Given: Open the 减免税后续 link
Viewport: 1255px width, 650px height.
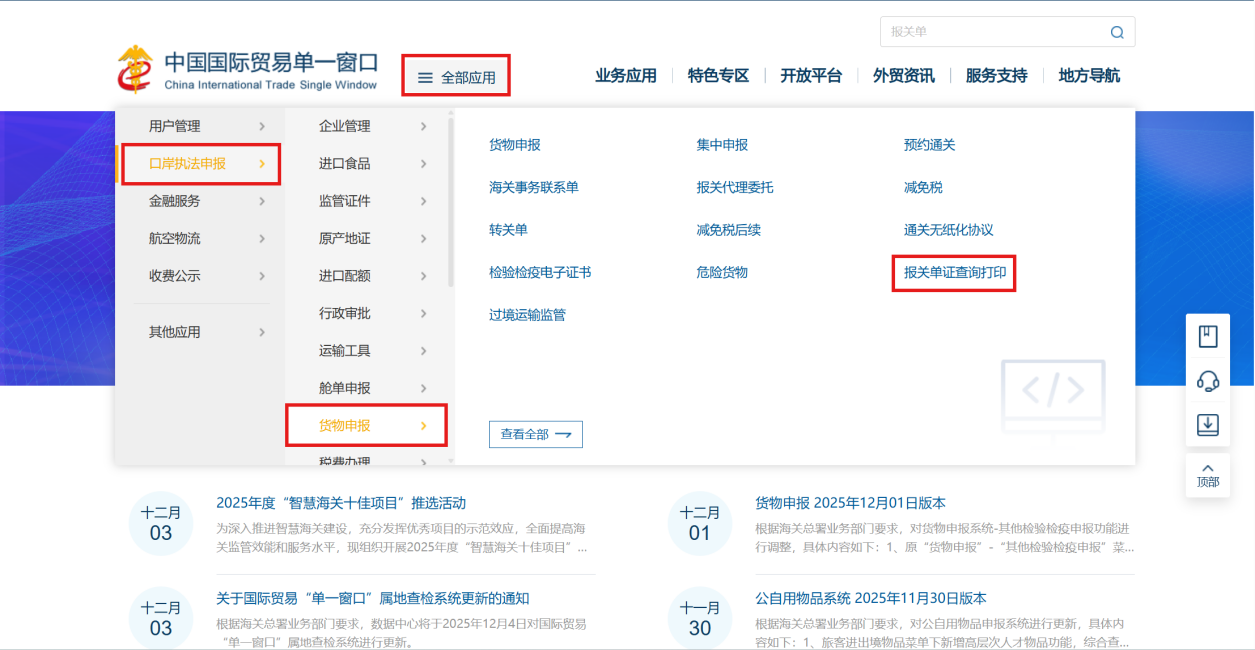Looking at the screenshot, I should pyautogui.click(x=728, y=230).
